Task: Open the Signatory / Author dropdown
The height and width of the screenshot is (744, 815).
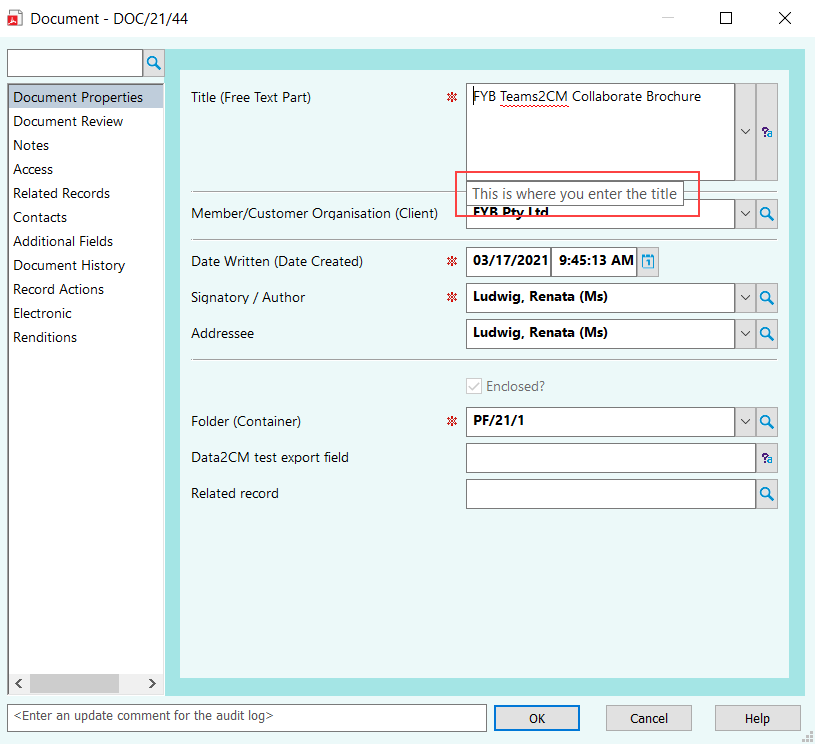Action: [x=744, y=297]
